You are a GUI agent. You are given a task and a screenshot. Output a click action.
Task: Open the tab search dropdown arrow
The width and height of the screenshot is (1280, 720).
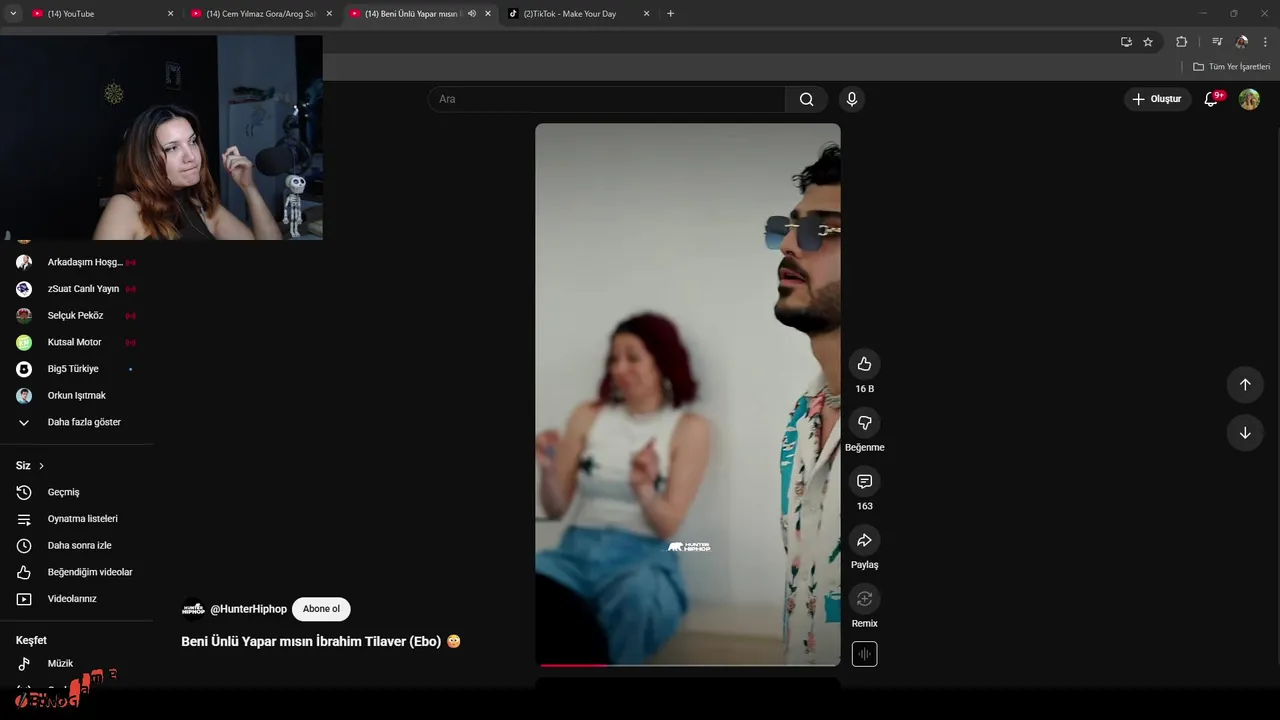pos(13,14)
